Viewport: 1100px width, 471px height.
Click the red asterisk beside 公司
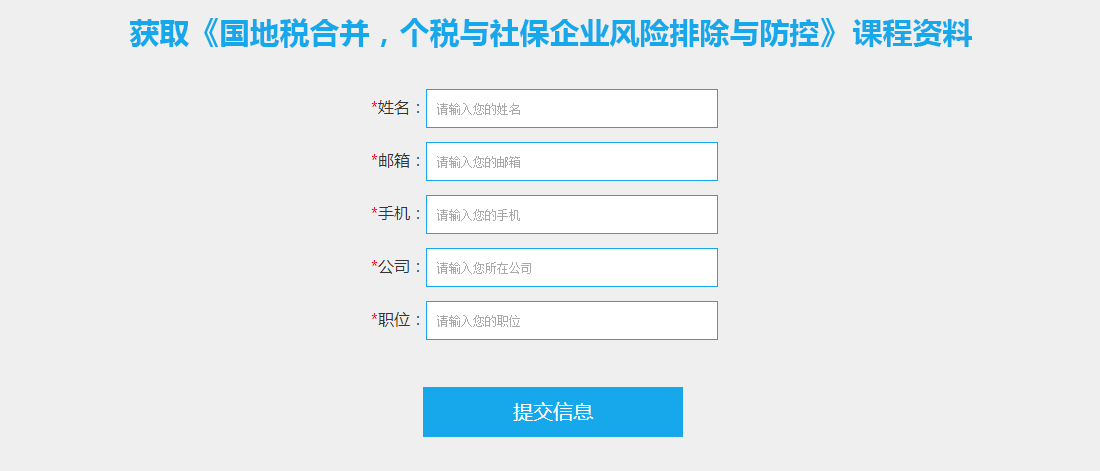tap(375, 265)
